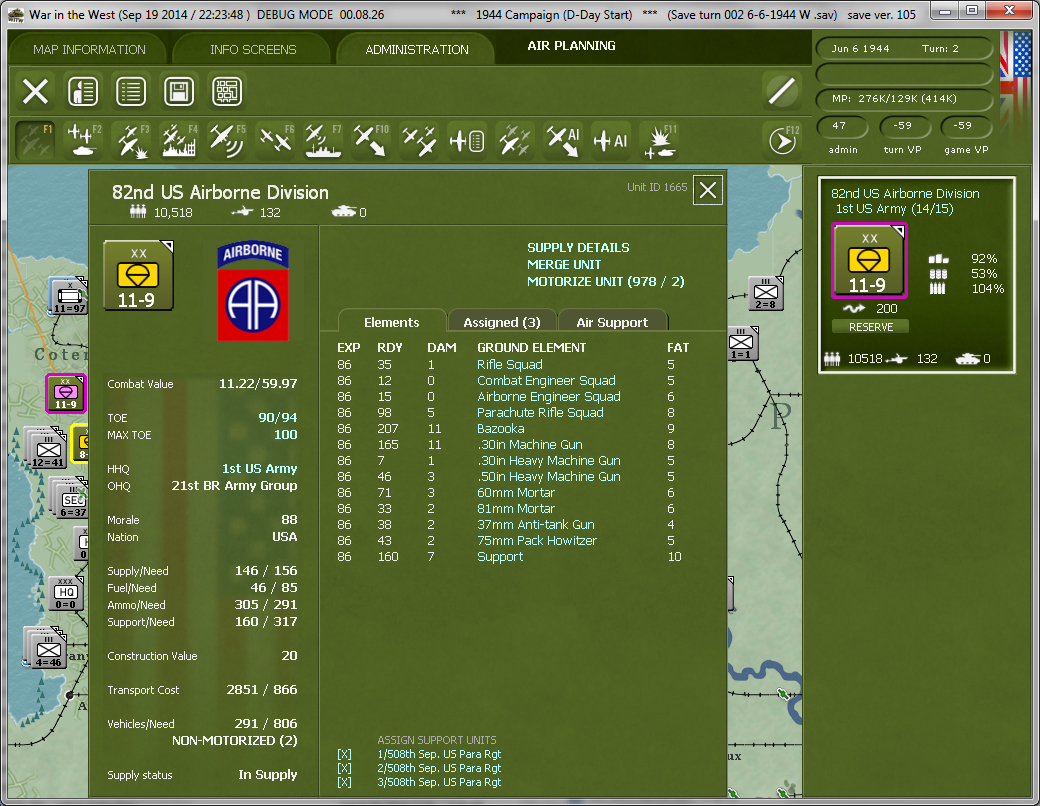
Task: Select the F5 air reconnaissance icon
Action: tap(227, 140)
